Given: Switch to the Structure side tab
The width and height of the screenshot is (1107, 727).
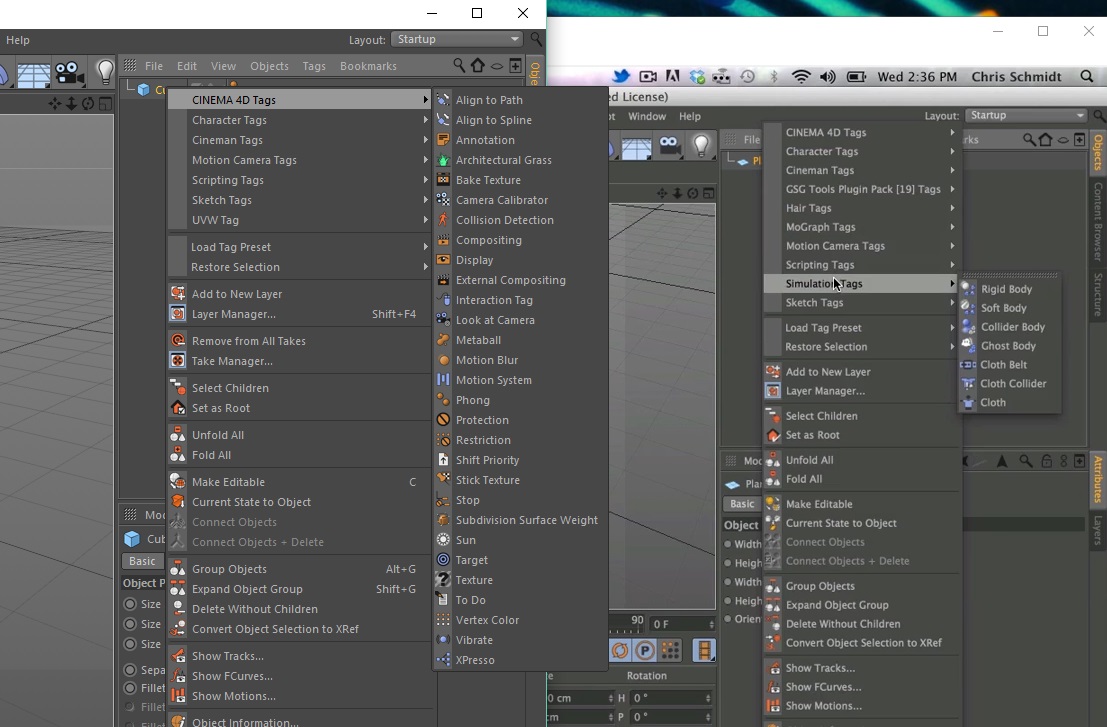Looking at the screenshot, I should click(1098, 294).
